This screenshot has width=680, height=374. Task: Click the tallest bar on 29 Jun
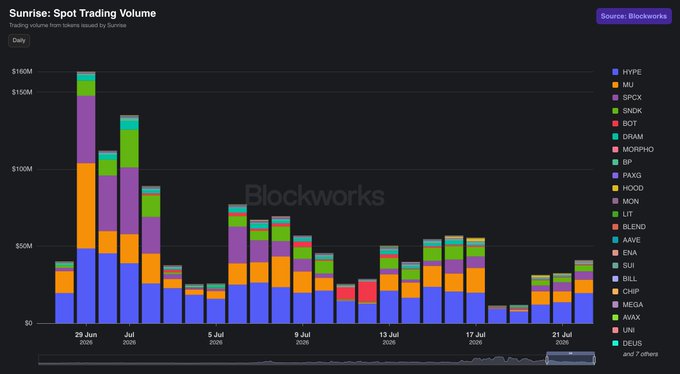86,197
